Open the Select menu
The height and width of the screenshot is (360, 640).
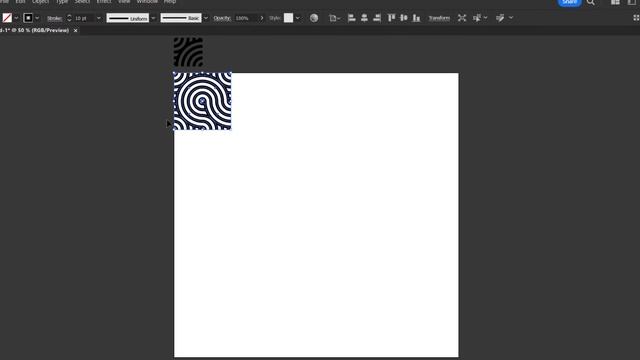[82, 2]
